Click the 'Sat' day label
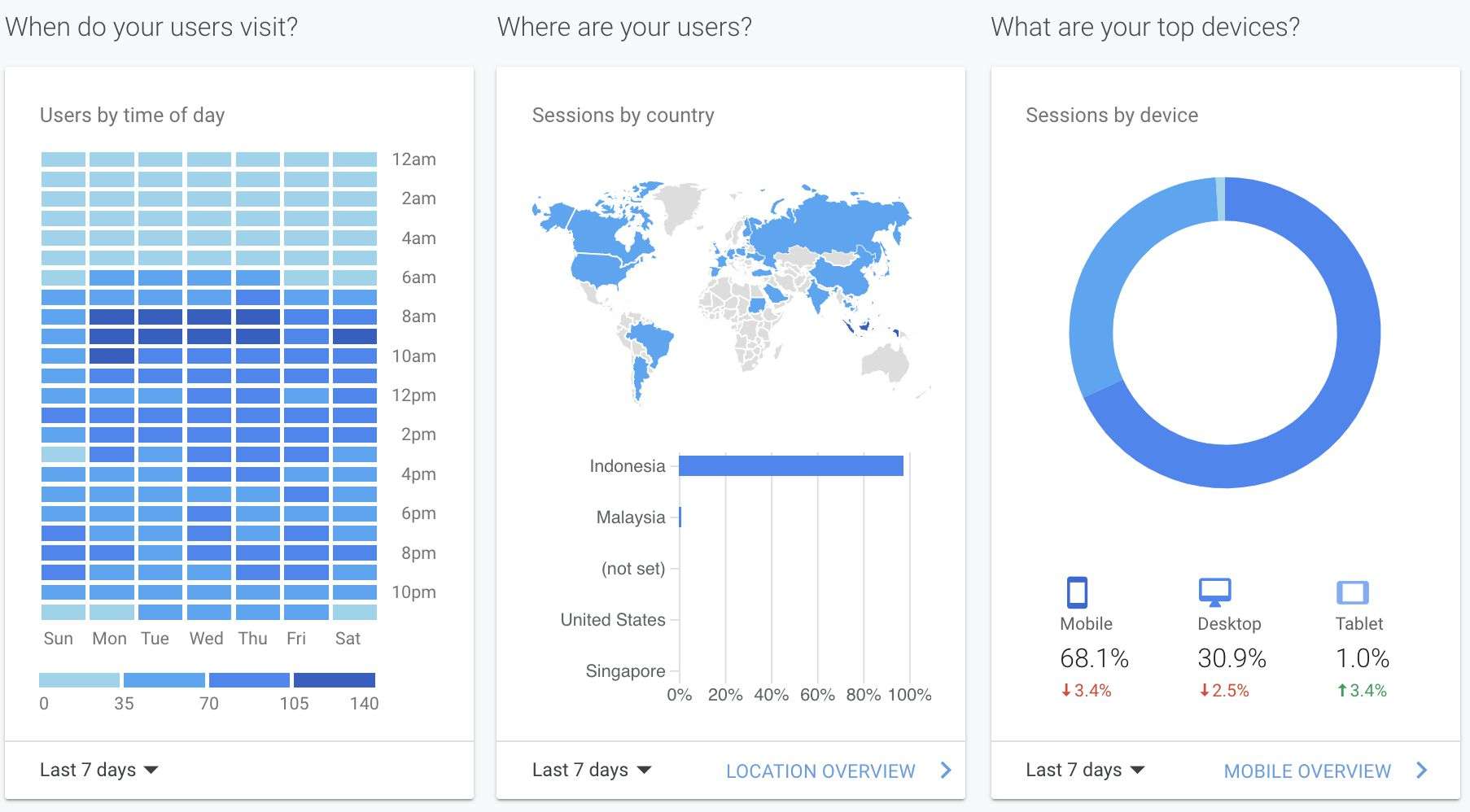 tap(348, 639)
